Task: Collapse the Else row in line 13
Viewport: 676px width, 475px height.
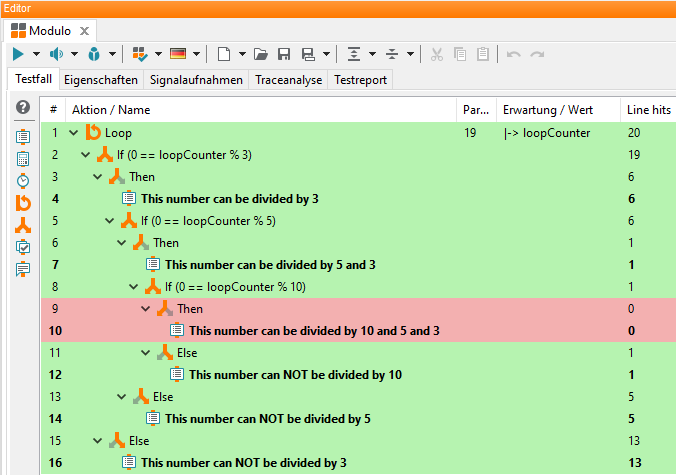Action: [x=122, y=397]
